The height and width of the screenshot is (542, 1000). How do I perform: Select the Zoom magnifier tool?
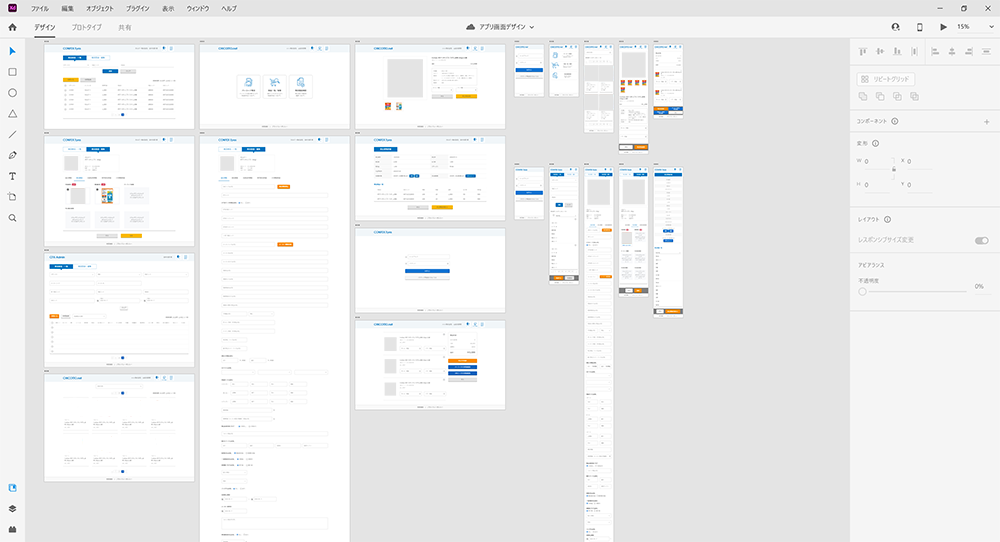point(12,218)
